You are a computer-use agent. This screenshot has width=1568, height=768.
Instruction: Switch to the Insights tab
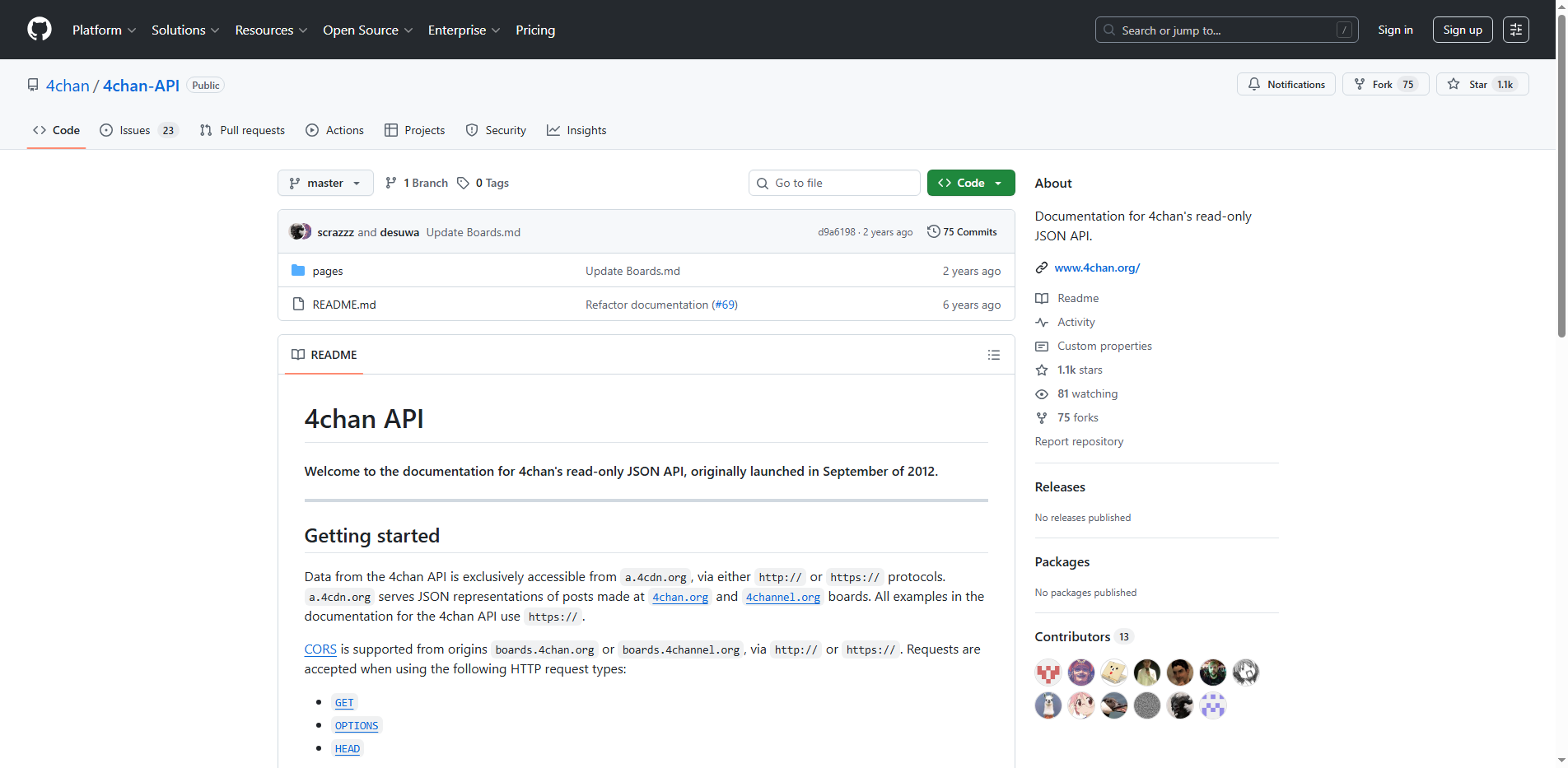[x=576, y=130]
